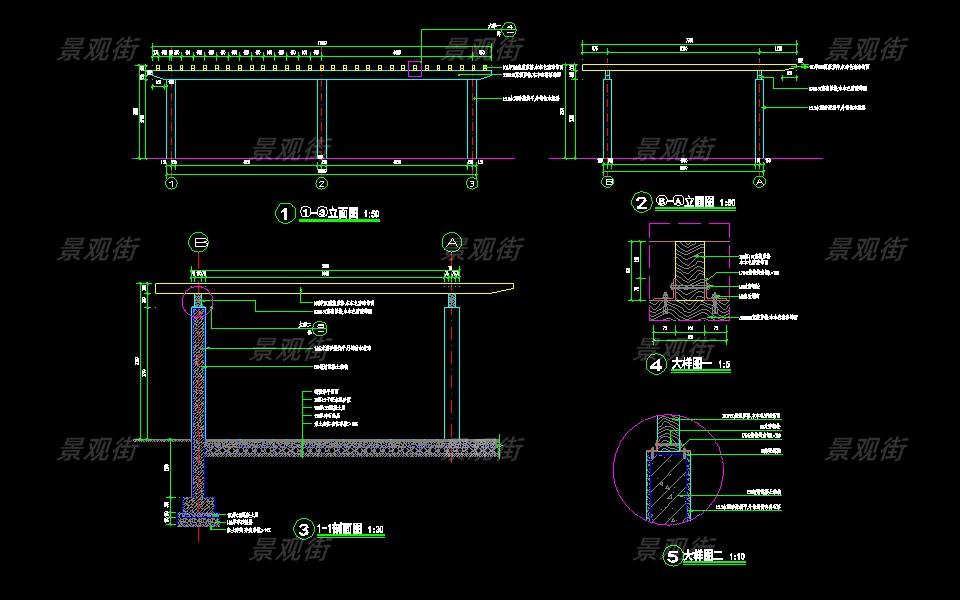Click grid bubble 2 under the front elevation
960x600 pixels.
tap(321, 184)
